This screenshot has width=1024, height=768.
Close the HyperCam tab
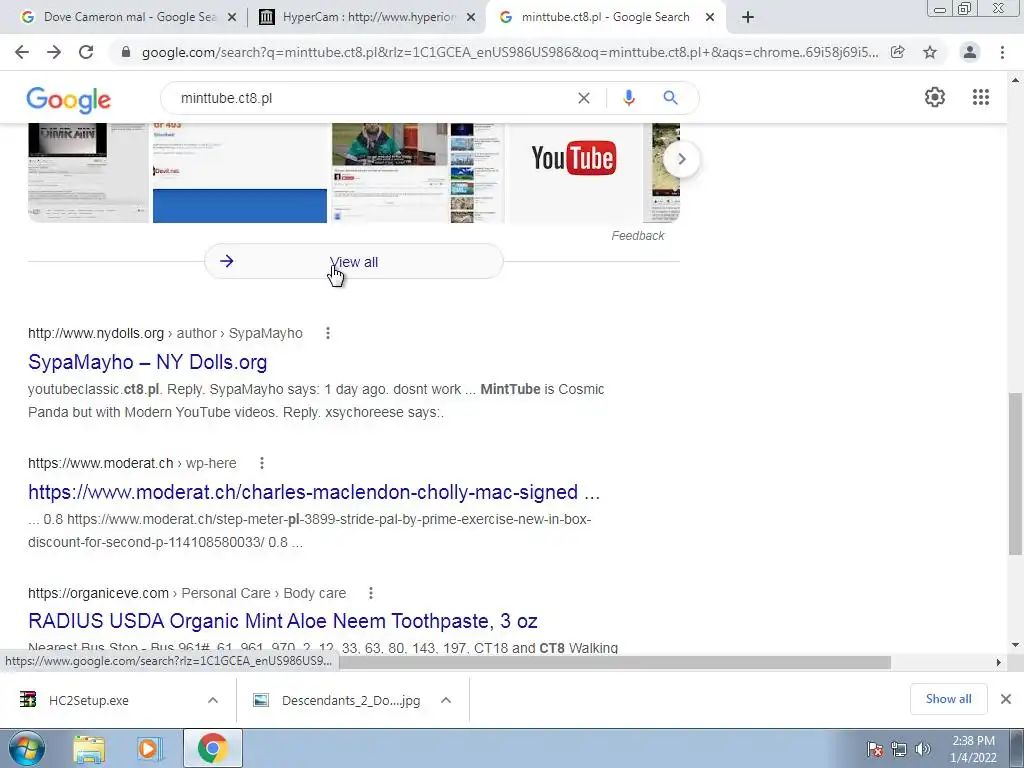pos(471,18)
